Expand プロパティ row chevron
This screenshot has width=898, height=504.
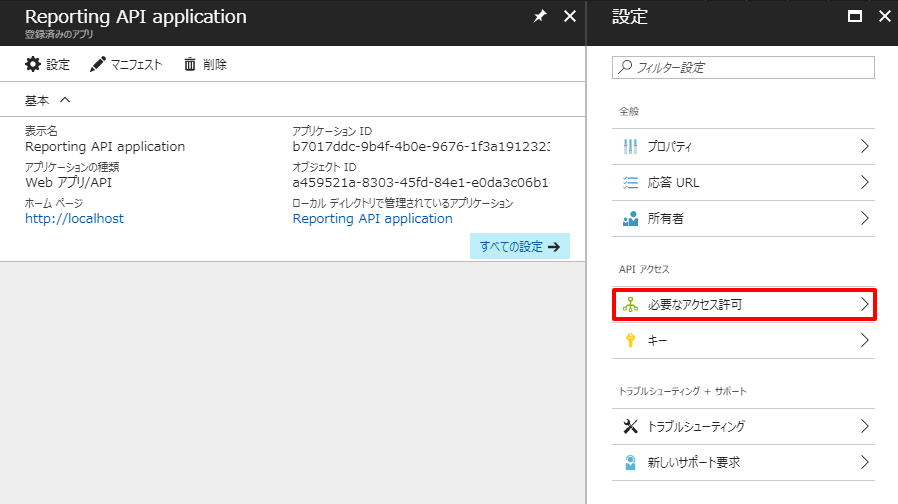point(865,147)
